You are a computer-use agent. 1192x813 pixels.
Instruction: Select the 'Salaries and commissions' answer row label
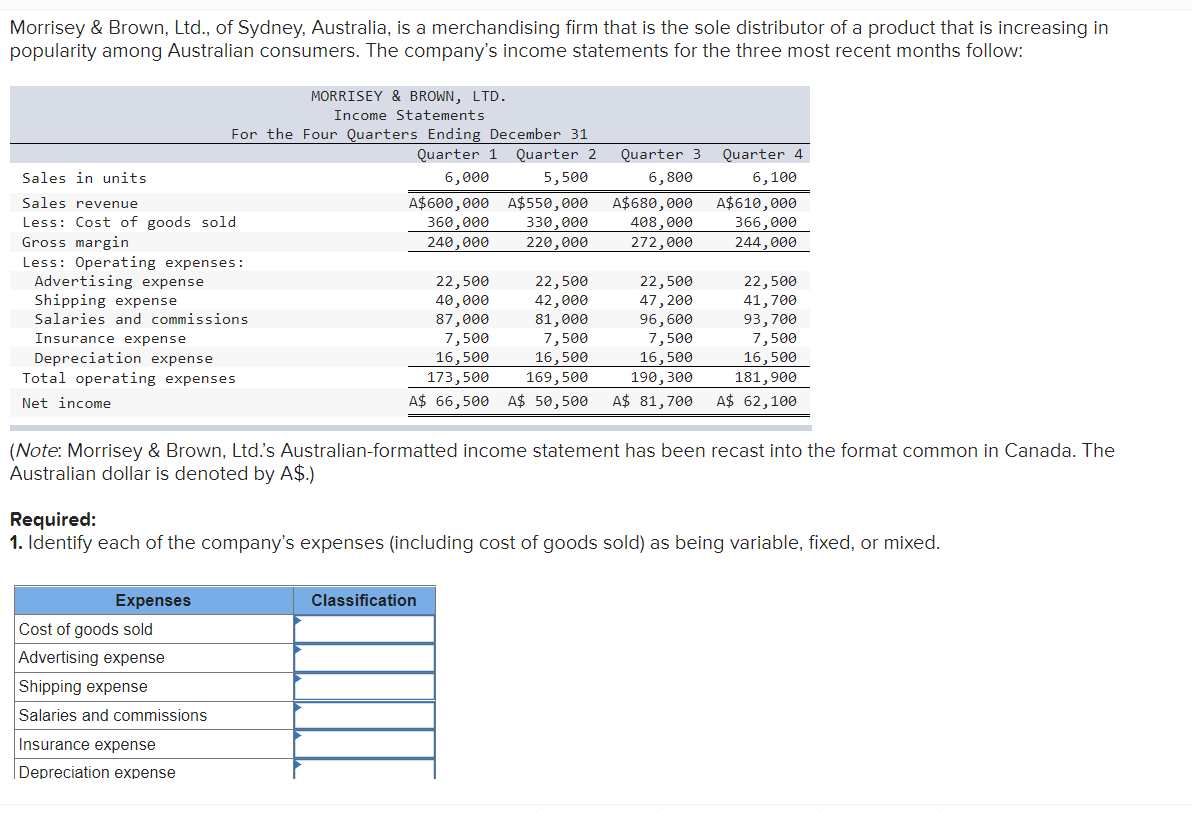[x=113, y=716]
